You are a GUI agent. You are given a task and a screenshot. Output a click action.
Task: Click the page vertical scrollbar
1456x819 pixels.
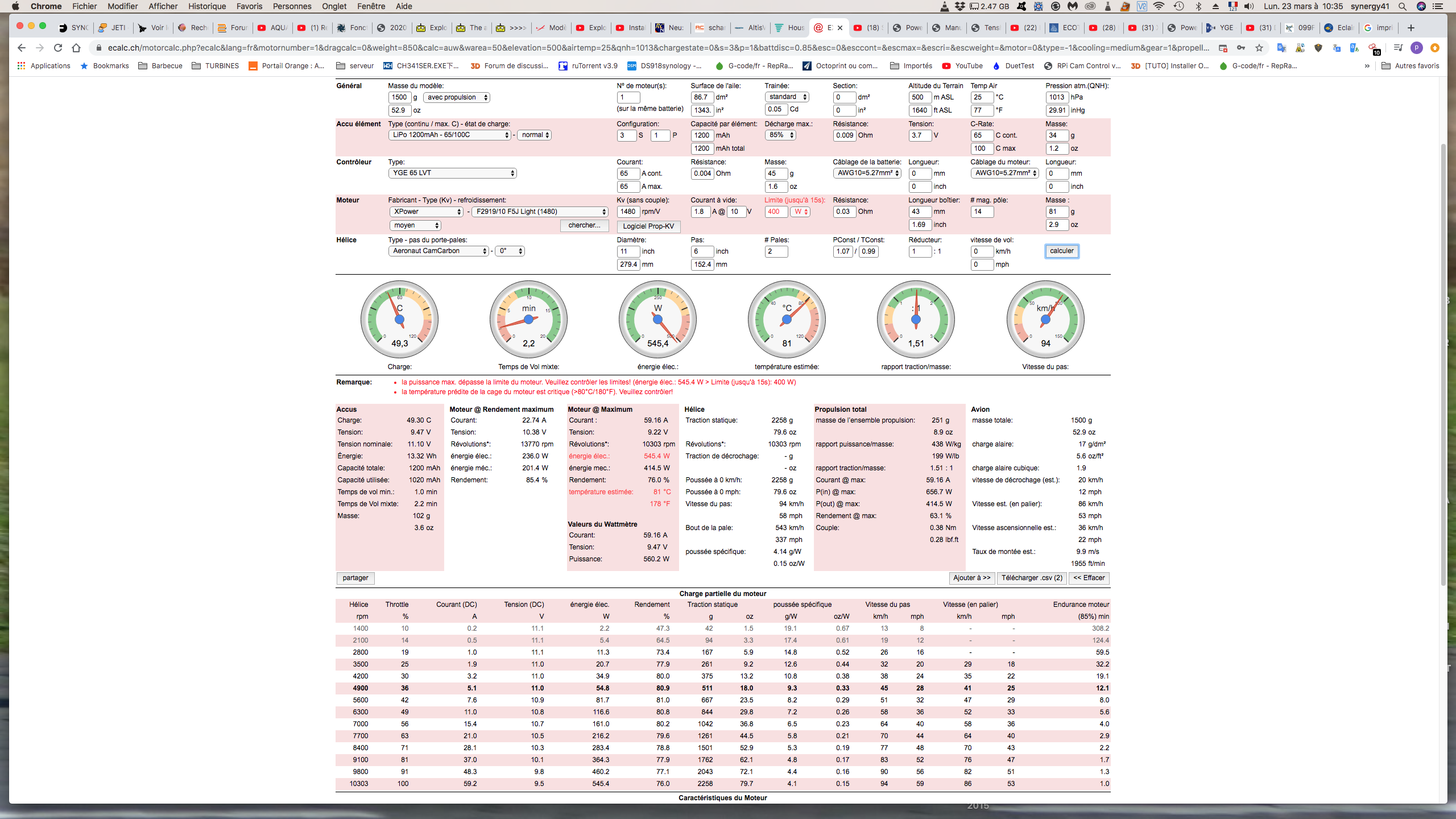coord(1443,364)
